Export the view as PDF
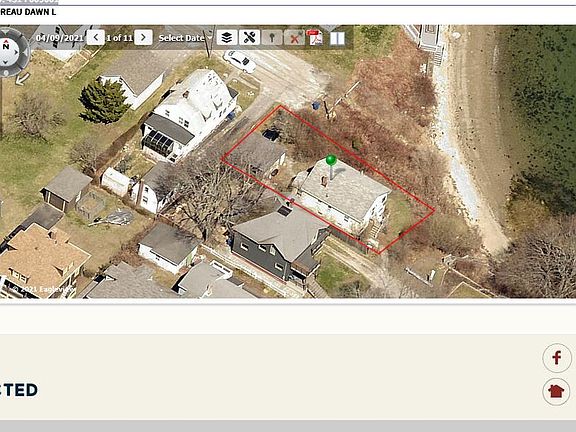The image size is (576, 432). [315, 37]
